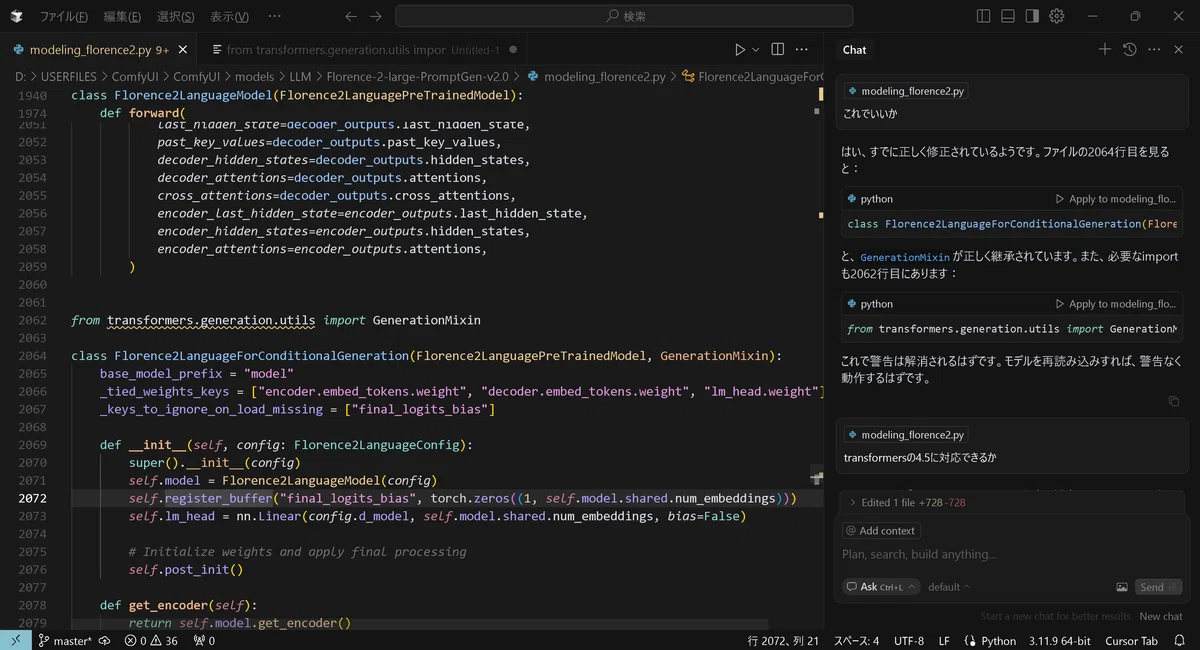Select the Chat tab header
The image size is (1200, 650).
[x=854, y=49]
